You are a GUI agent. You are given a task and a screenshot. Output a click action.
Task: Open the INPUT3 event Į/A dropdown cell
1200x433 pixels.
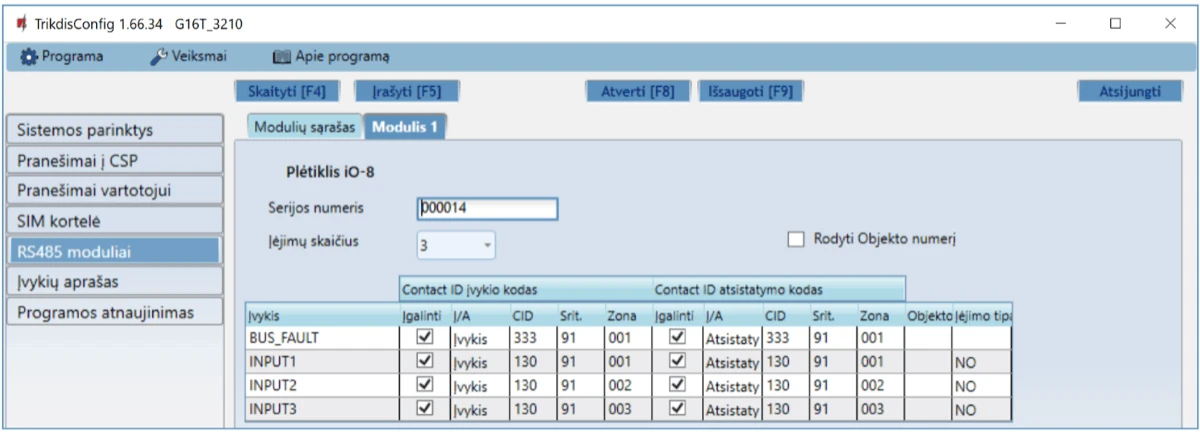476,409
